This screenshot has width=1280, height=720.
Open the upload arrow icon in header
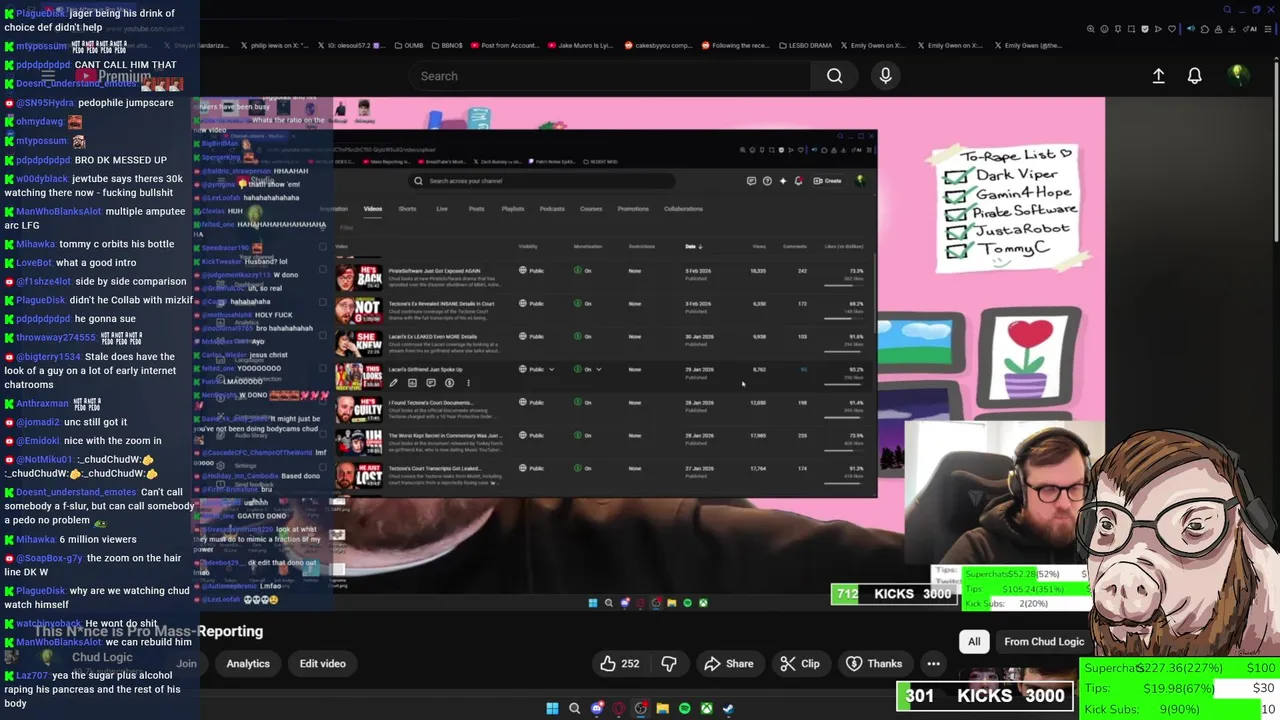[x=1158, y=76]
